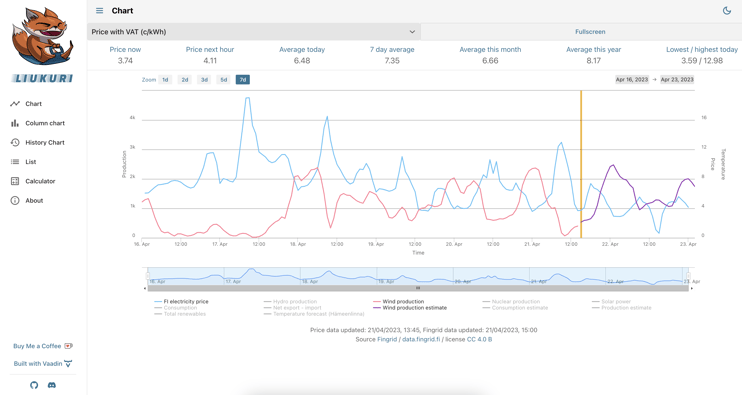Screen dimensions: 742x395
Task: Open the GitHub repository icon
Action: (x=34, y=385)
